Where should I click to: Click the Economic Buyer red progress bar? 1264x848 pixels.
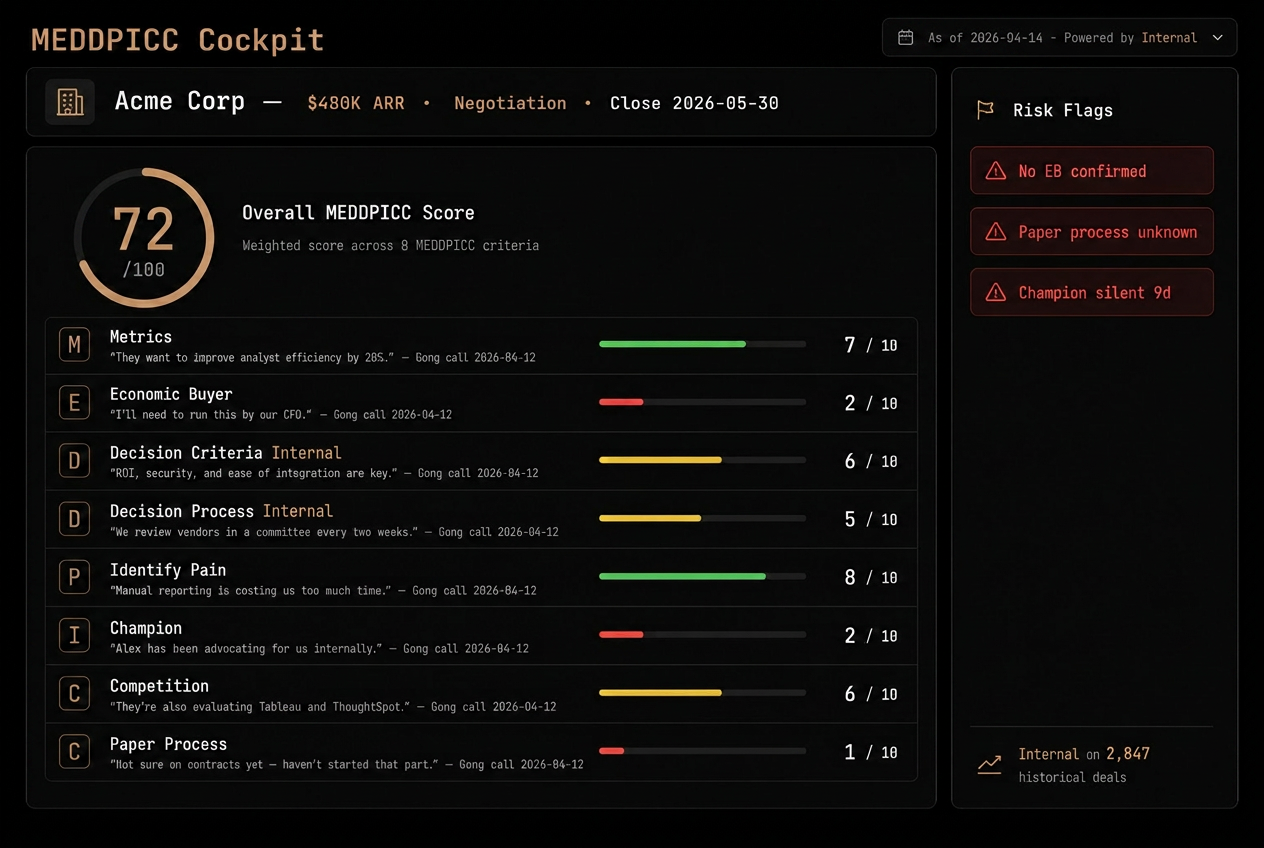coord(702,402)
